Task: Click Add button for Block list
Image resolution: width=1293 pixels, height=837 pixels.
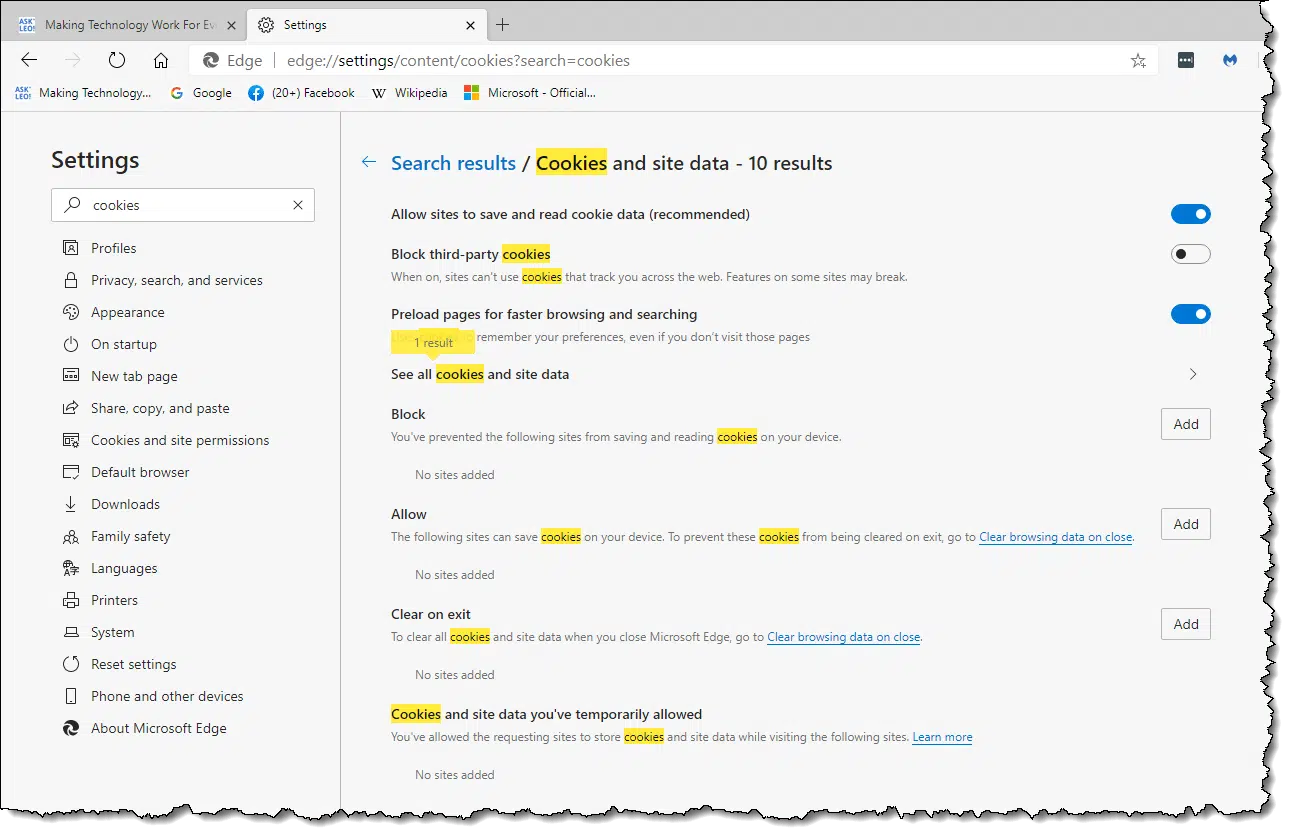Action: coord(1185,424)
